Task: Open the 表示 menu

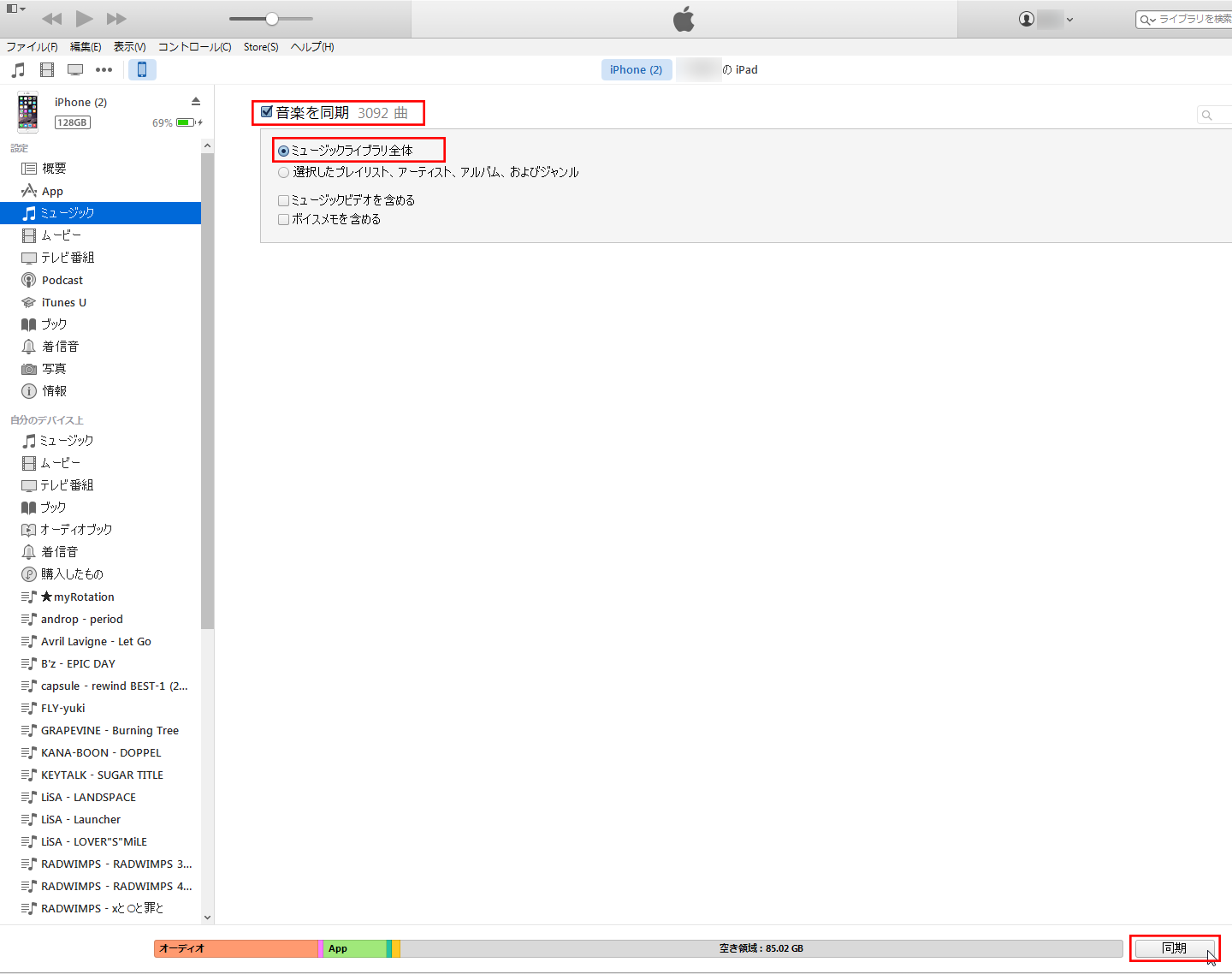Action: pos(129,47)
